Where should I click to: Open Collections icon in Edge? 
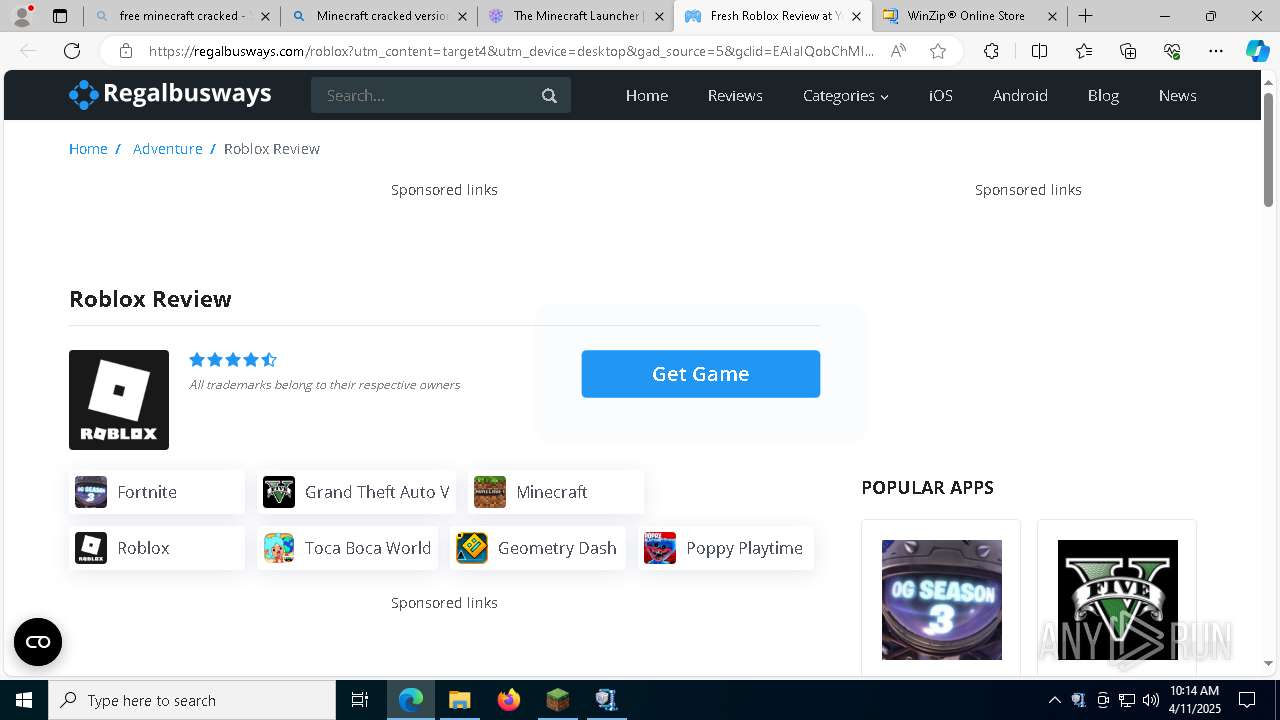[x=1128, y=51]
